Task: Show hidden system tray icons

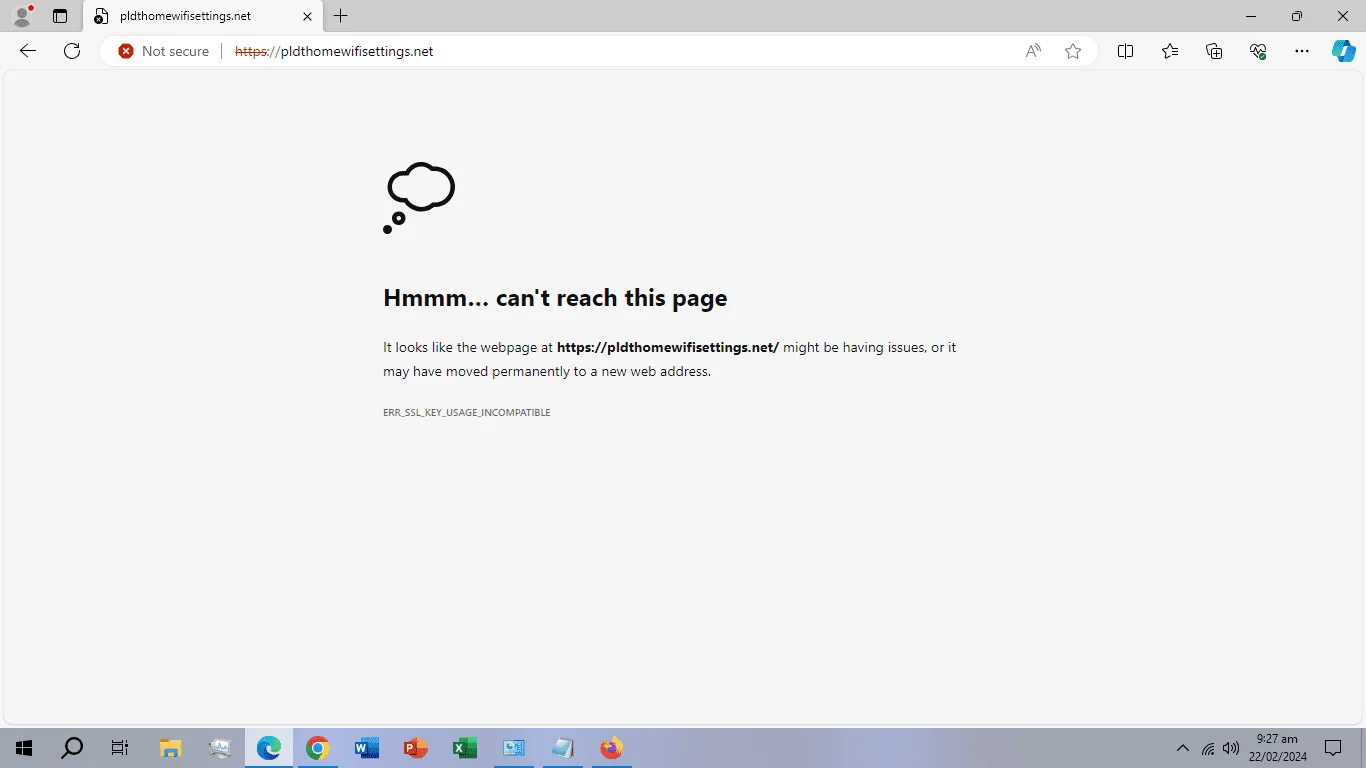Action: 1183,748
